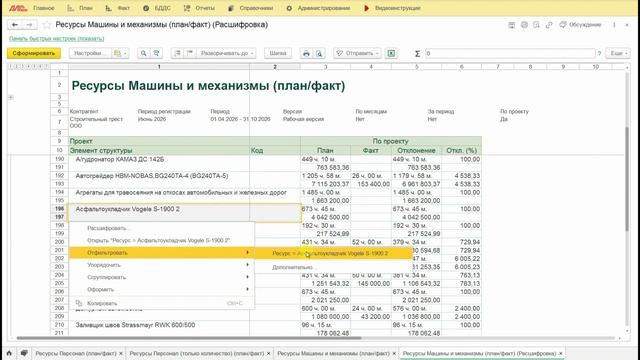The height and width of the screenshot is (360, 640).
Task: Expand the Упорядочить submenu
Action: pos(162,265)
